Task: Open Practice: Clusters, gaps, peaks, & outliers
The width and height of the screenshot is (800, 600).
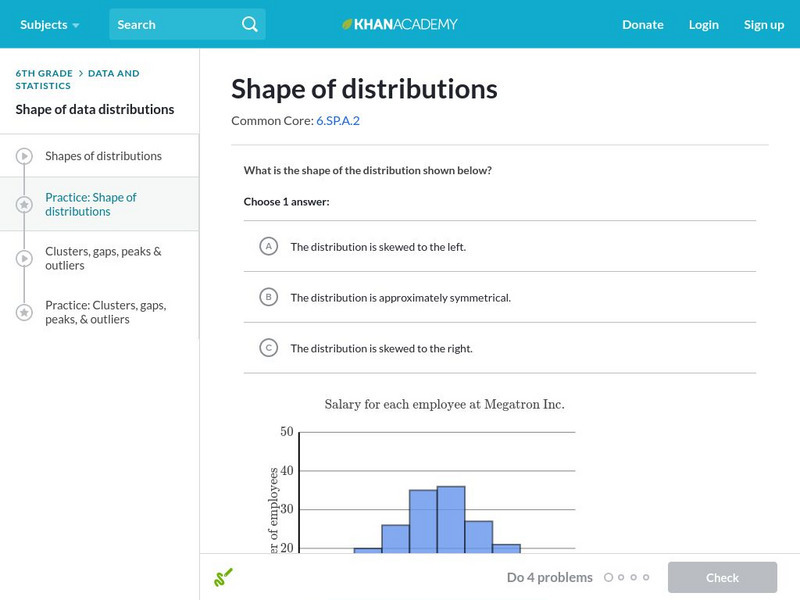Action: click(104, 312)
